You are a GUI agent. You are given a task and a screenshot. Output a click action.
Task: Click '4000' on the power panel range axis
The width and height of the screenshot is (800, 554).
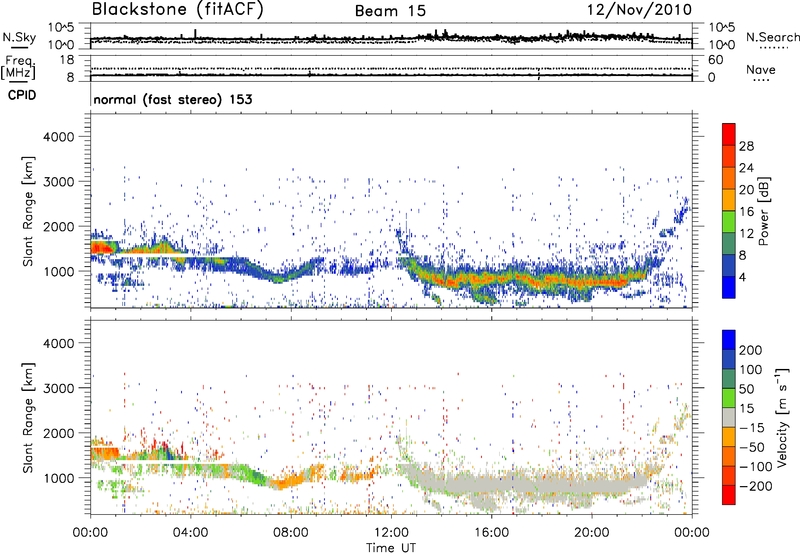58,137
